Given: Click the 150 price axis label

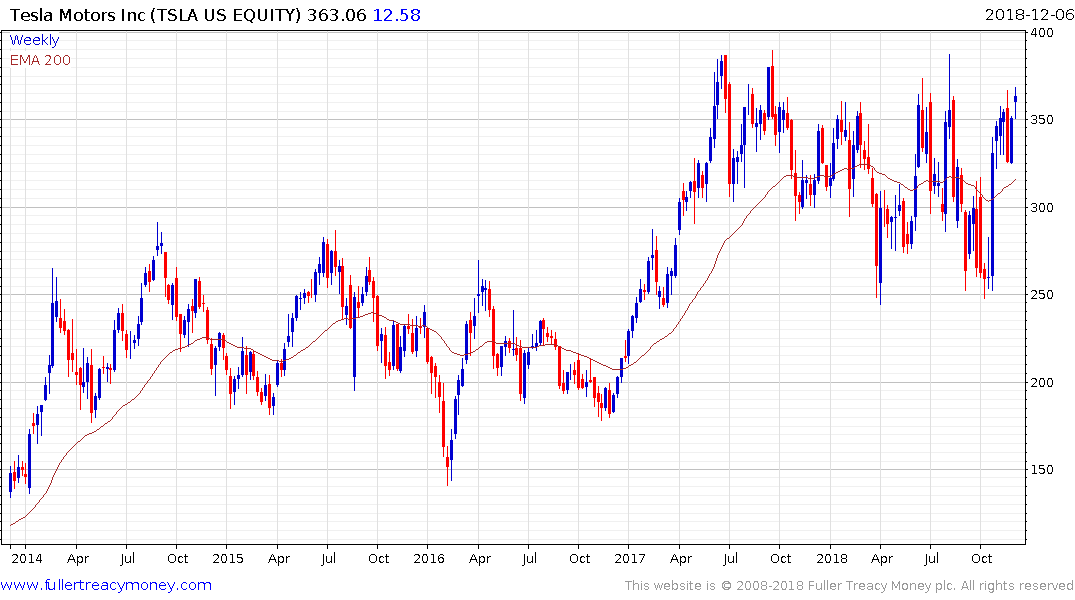Looking at the screenshot, I should tap(1042, 469).
